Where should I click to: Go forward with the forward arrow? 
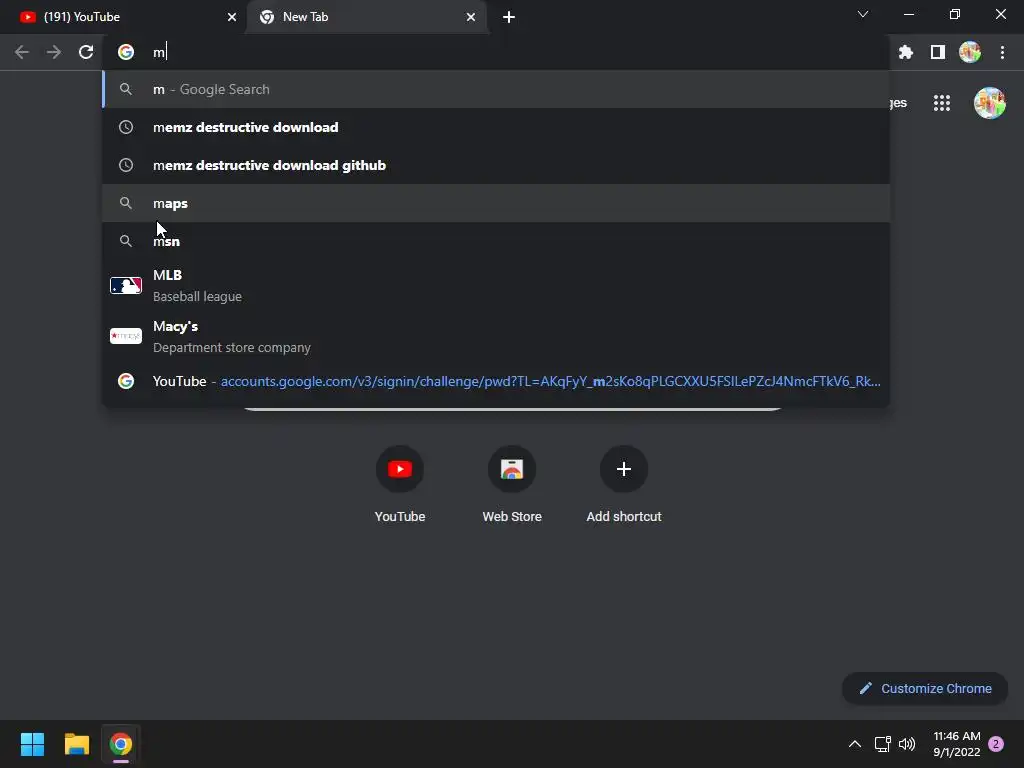(54, 52)
